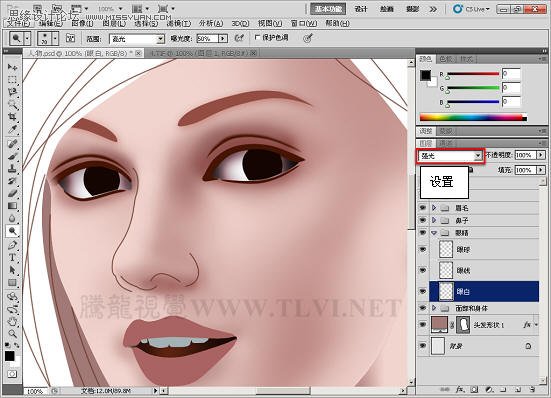Select the History Brush tool
551x398 pixels.
(x=12, y=181)
